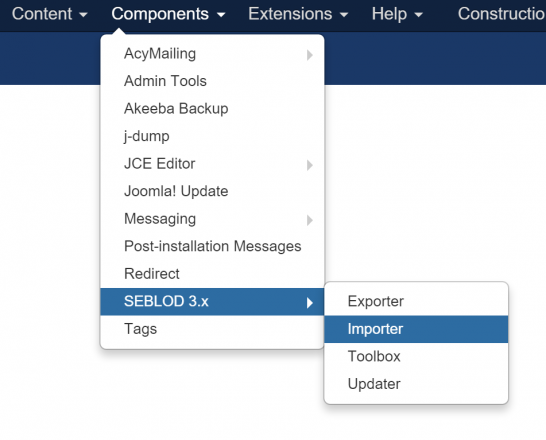Choose j-dump menu entry

pyautogui.click(x=212, y=136)
